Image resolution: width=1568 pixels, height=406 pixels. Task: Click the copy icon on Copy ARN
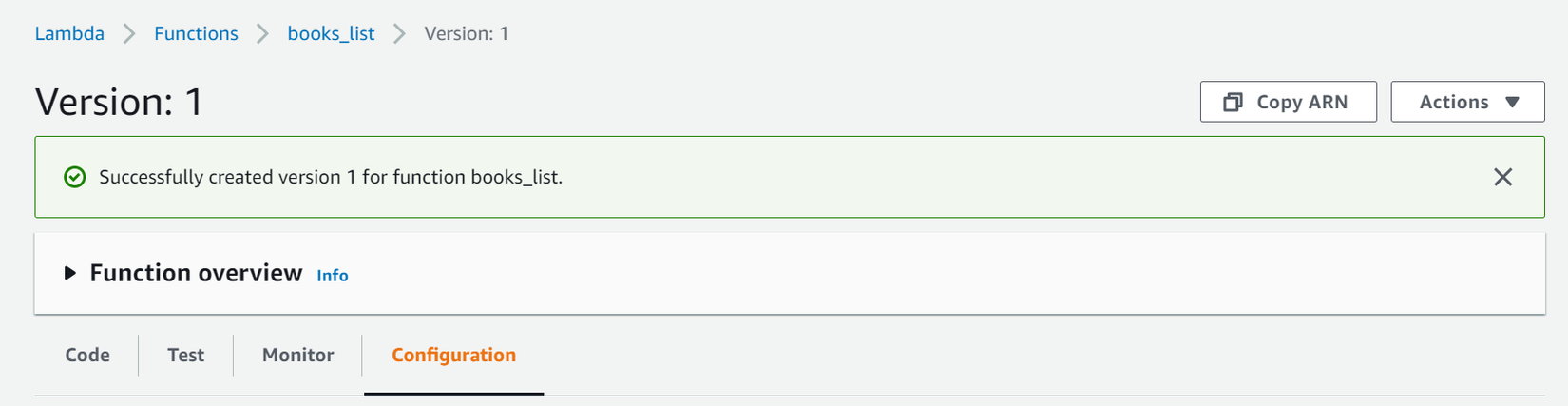[1233, 102]
